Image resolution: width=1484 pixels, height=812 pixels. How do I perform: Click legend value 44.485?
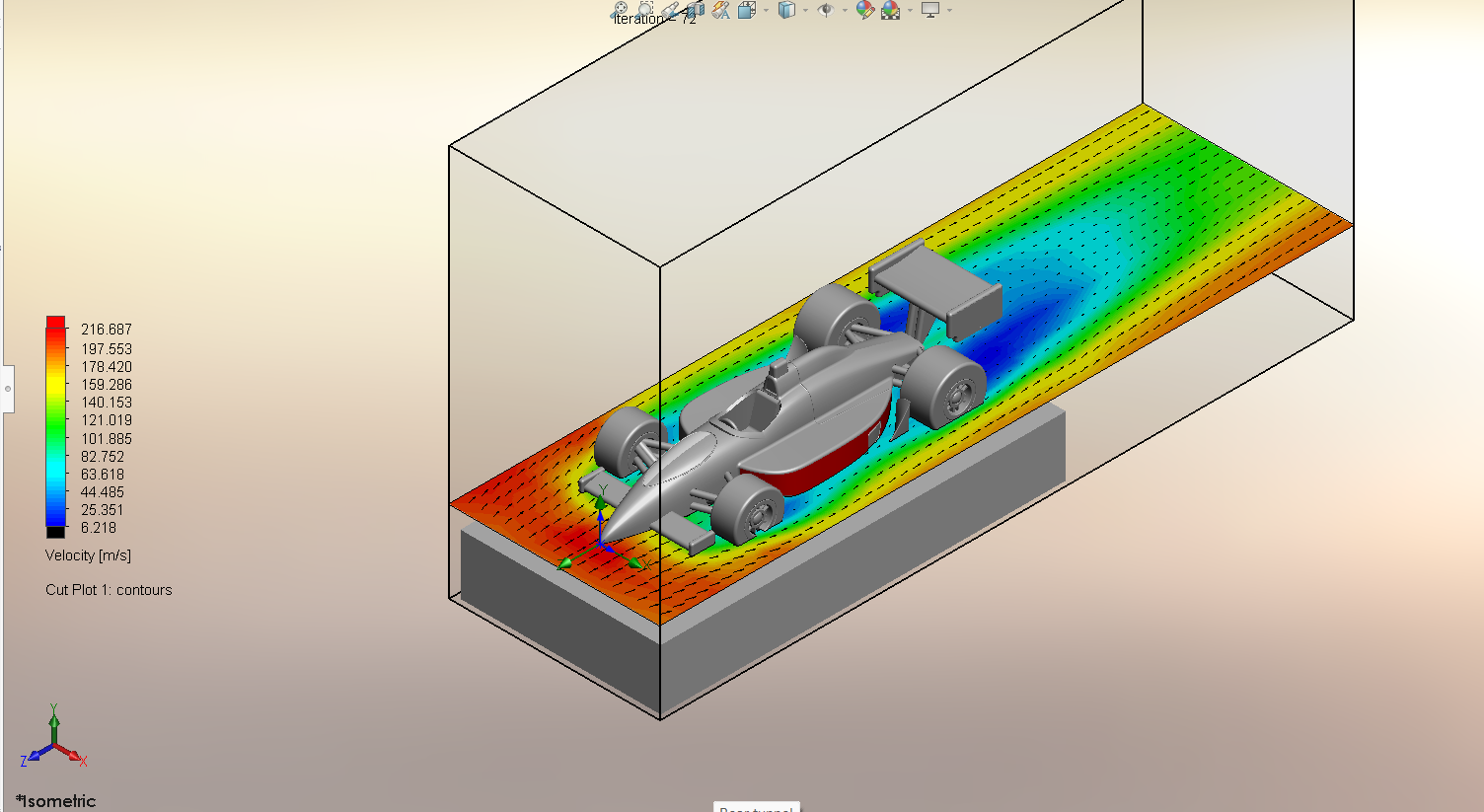[x=103, y=492]
